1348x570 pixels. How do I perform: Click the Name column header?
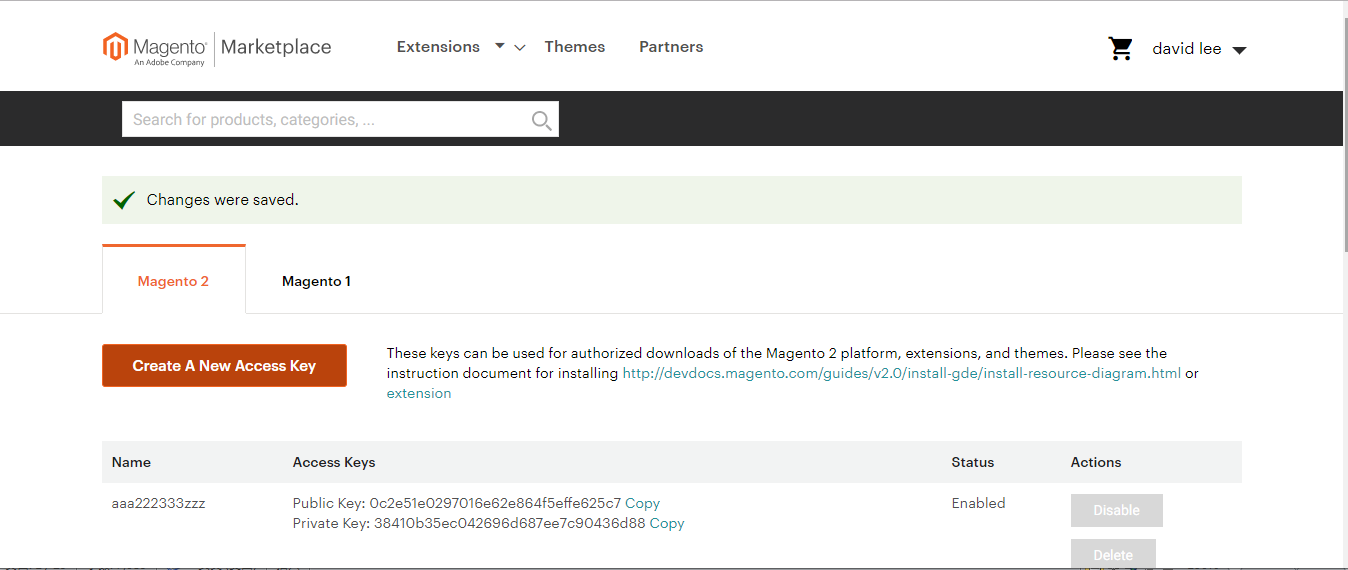(x=131, y=462)
